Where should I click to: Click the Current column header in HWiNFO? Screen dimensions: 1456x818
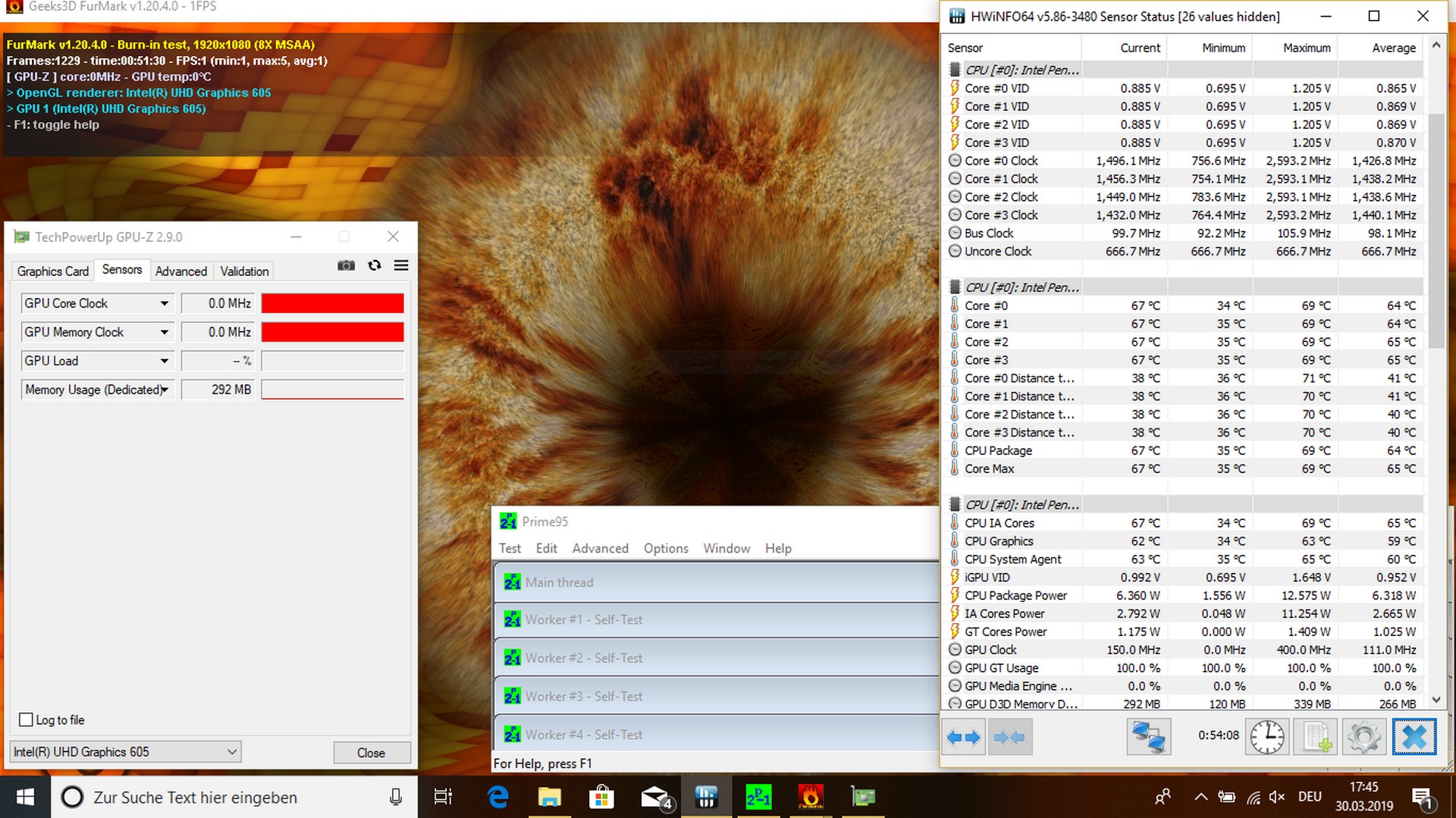click(1125, 48)
